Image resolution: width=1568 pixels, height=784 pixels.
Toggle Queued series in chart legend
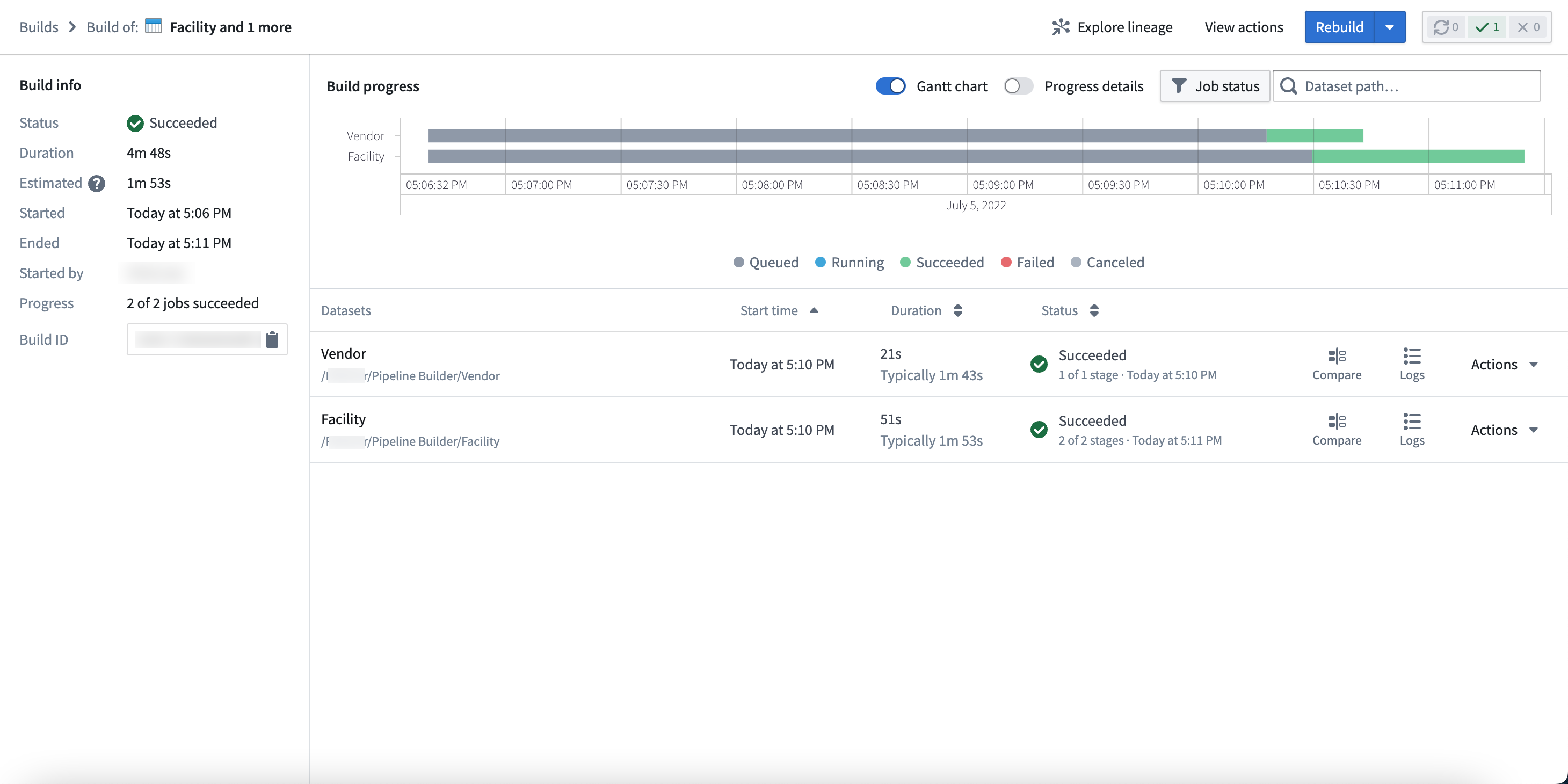pyautogui.click(x=766, y=263)
